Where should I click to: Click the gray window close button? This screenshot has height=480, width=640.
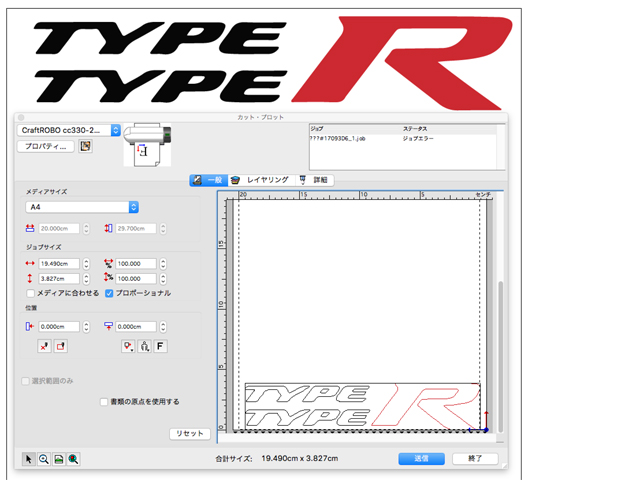(21, 118)
